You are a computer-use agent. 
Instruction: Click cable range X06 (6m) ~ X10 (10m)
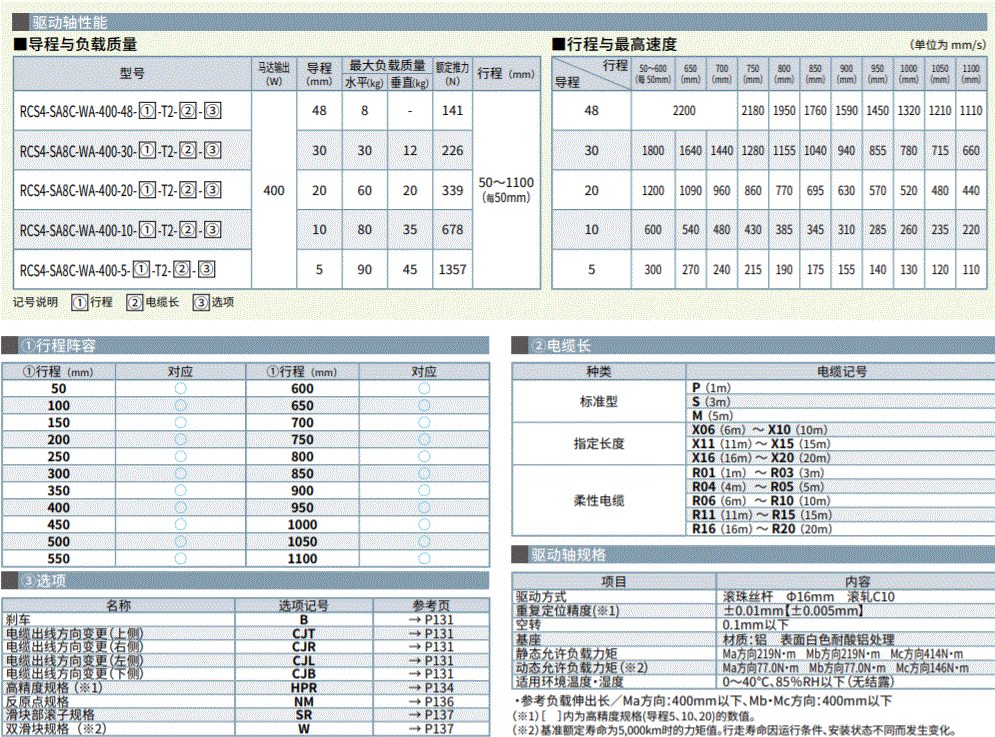(x=760, y=430)
